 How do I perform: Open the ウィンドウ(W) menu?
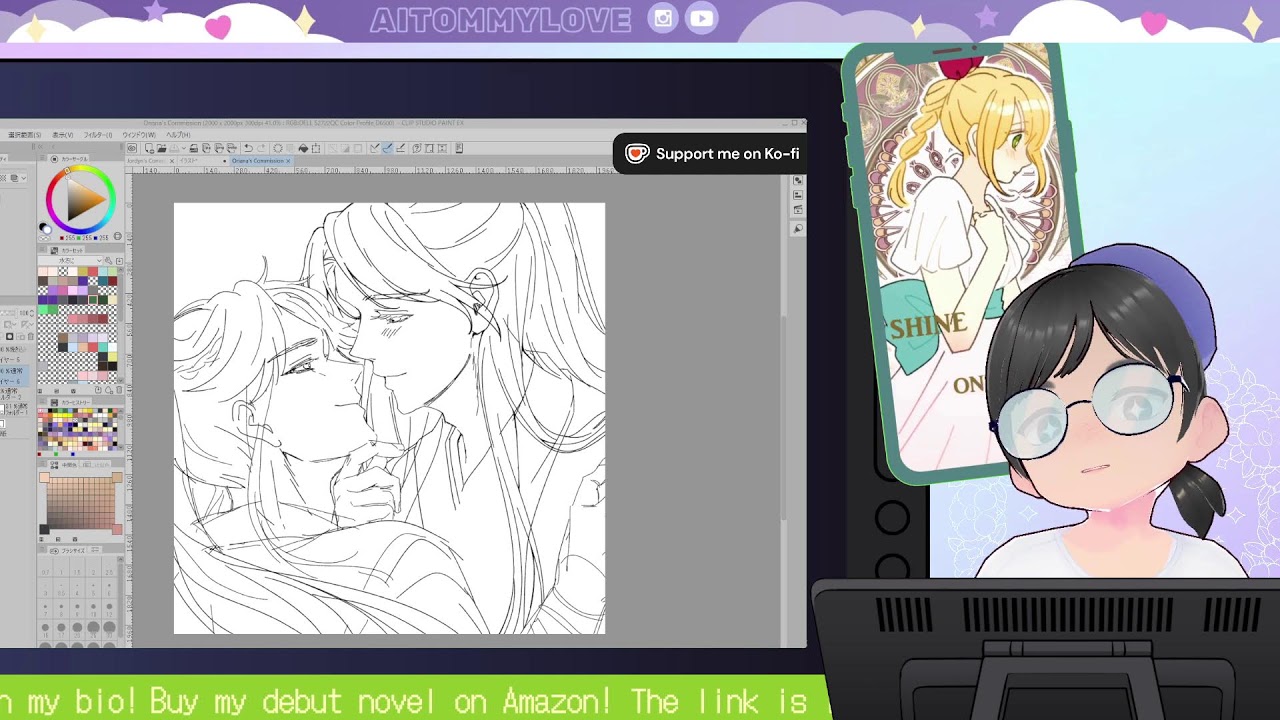[x=139, y=135]
